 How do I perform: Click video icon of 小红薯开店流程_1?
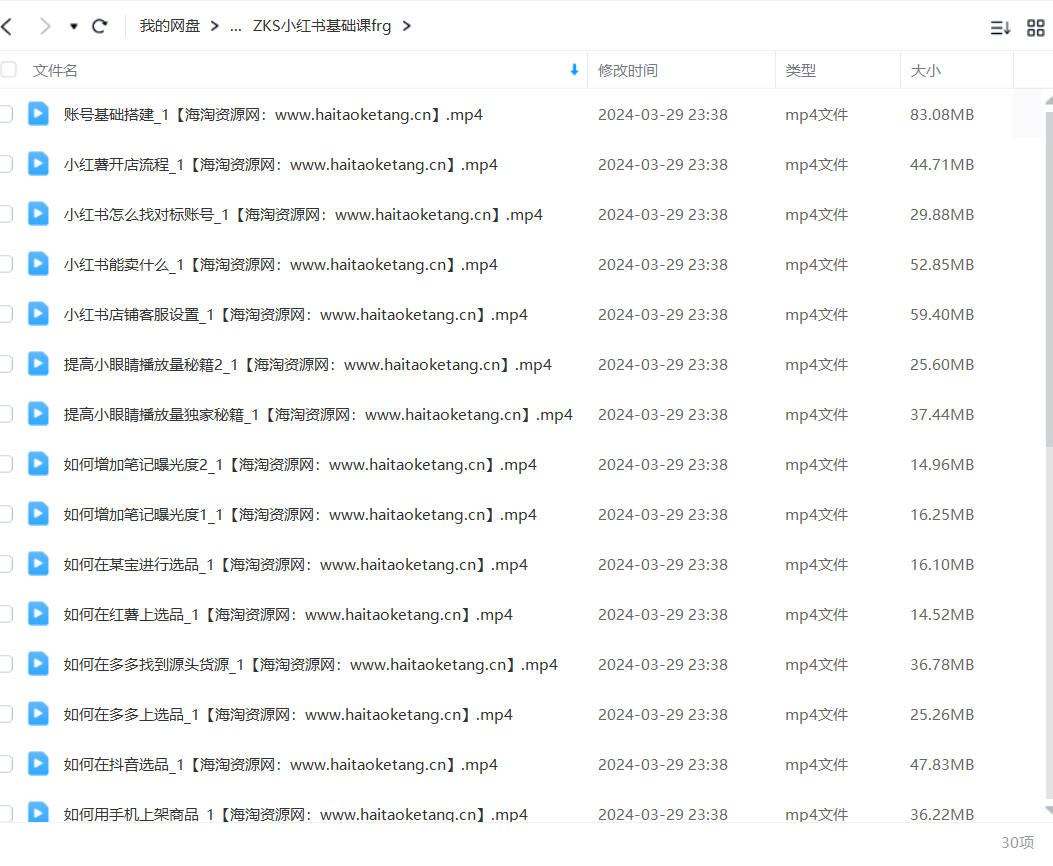38,164
